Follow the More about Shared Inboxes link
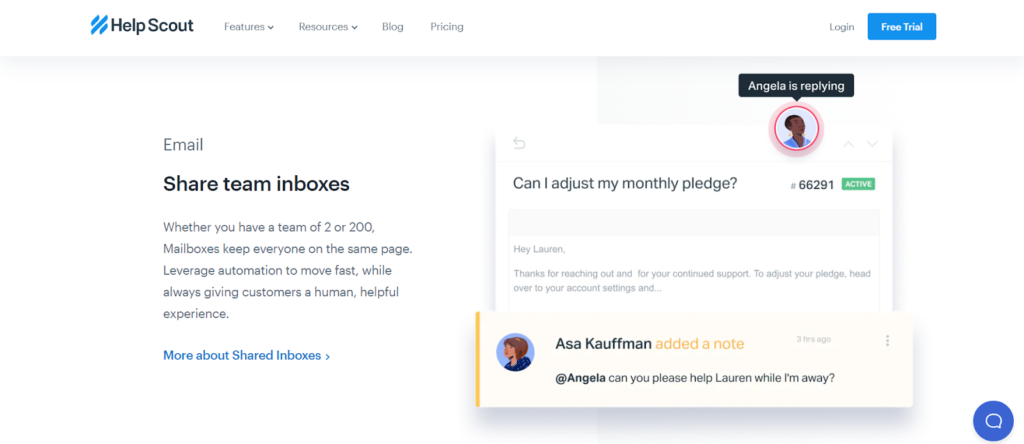The image size is (1024, 444). click(x=246, y=355)
